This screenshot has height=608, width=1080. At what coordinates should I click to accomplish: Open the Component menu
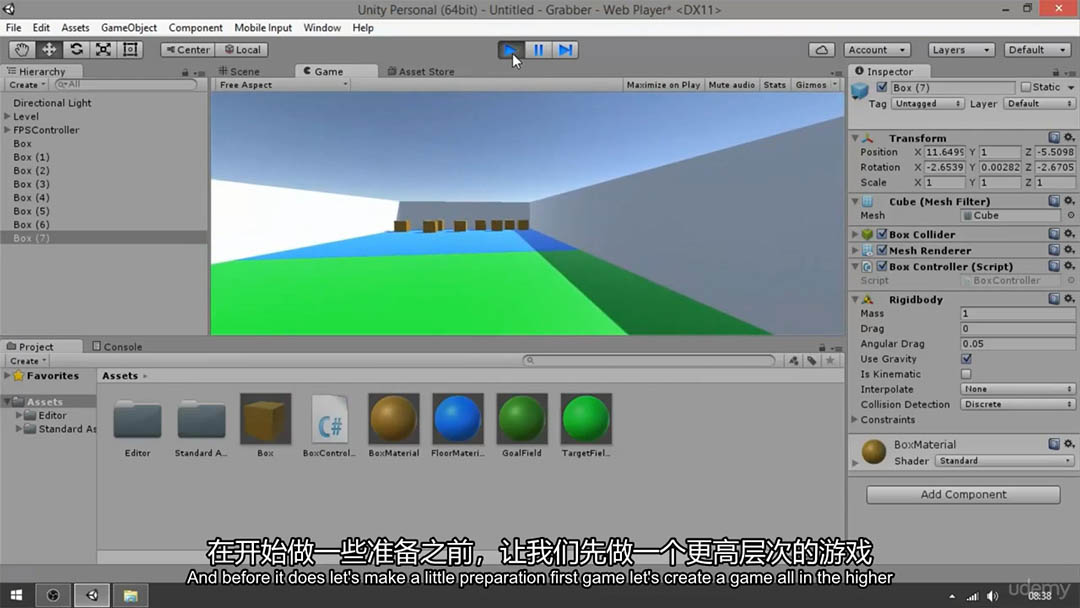click(x=196, y=28)
